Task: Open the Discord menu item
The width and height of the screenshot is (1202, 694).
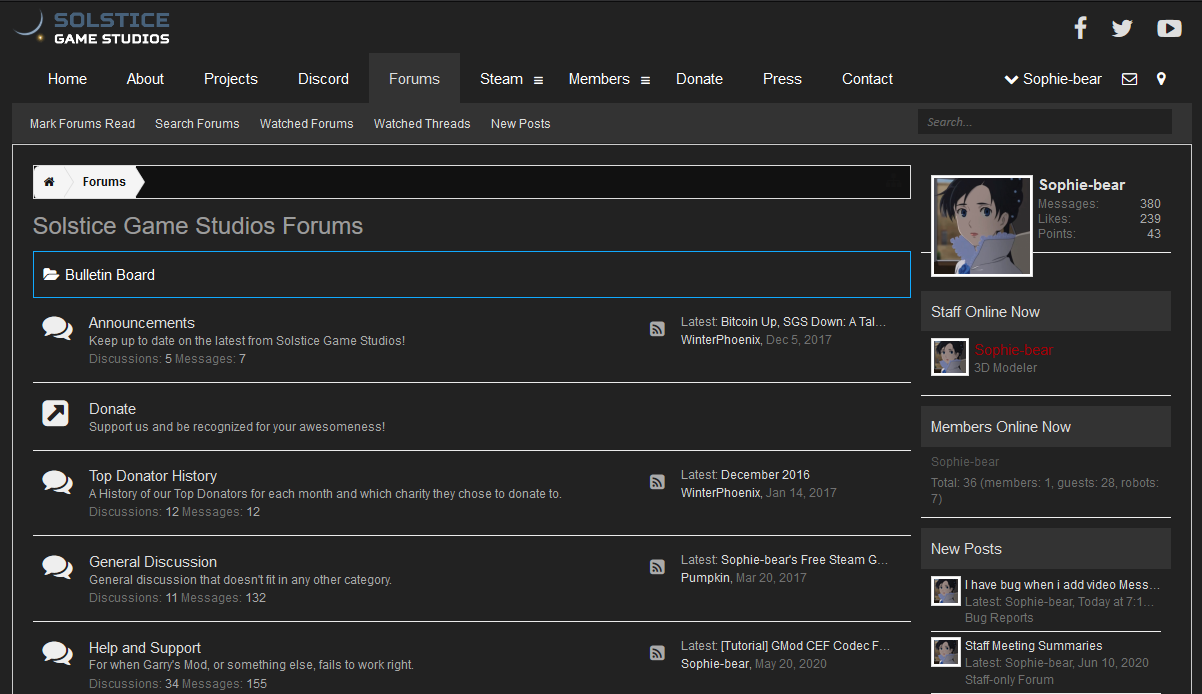Action: tap(323, 79)
